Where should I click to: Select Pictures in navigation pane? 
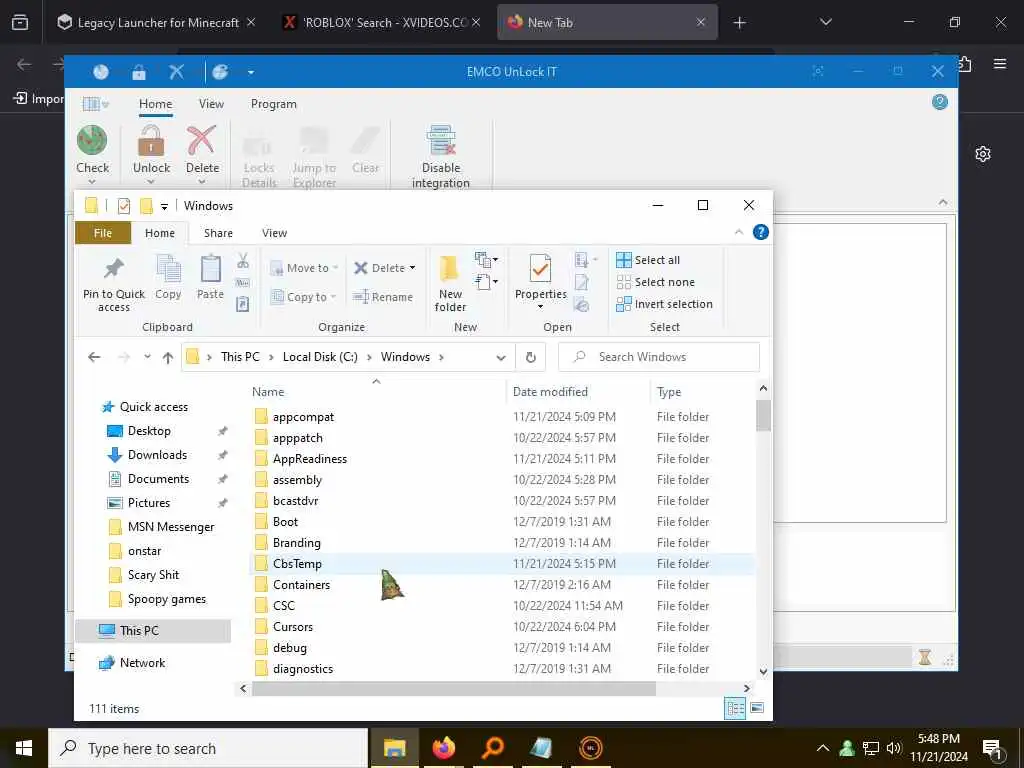pyautogui.click(x=149, y=503)
